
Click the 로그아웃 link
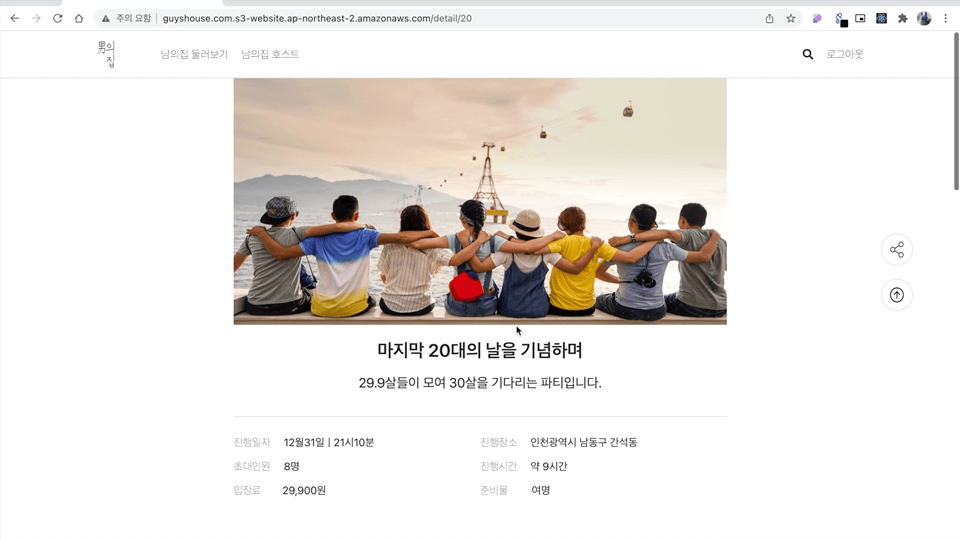click(844, 54)
